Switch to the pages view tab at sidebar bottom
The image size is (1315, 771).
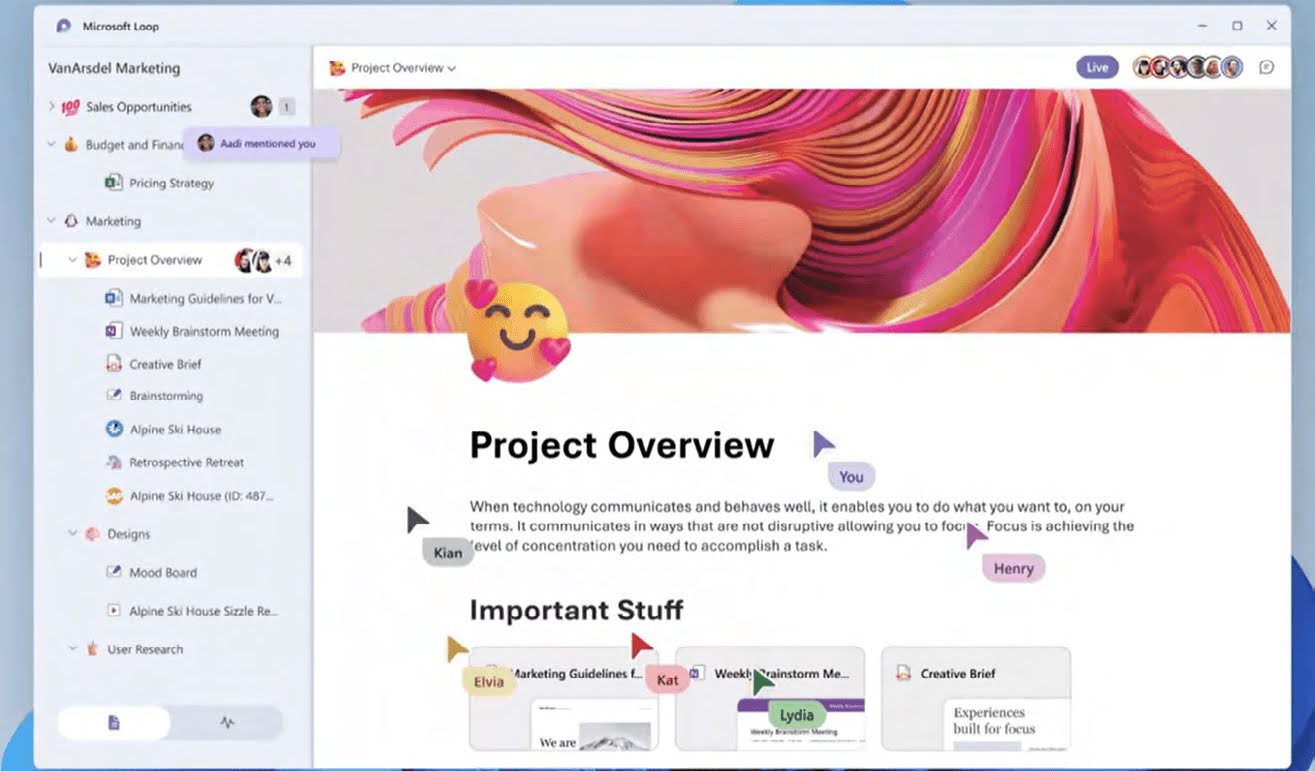pyautogui.click(x=114, y=723)
